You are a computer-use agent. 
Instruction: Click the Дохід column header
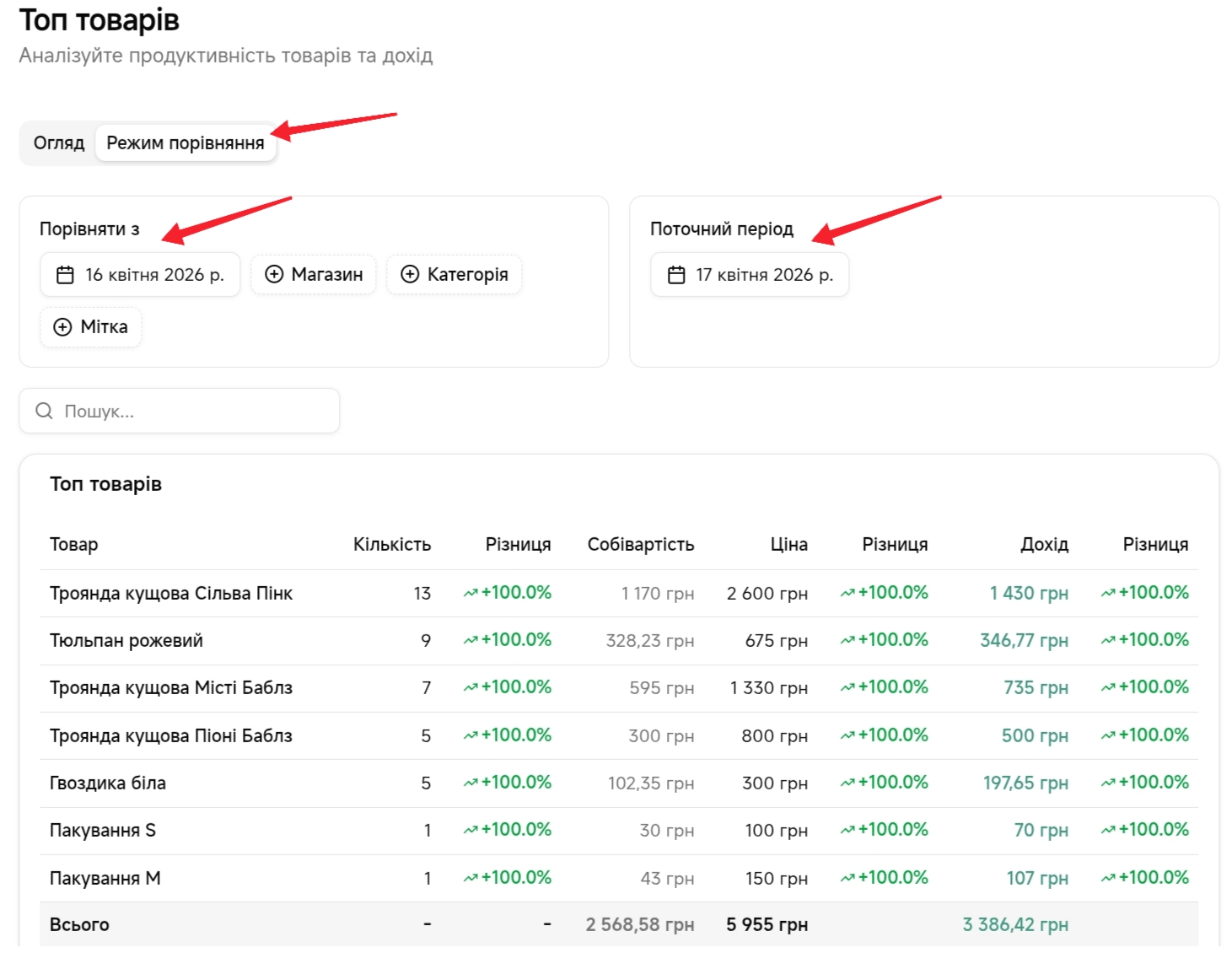1044,545
